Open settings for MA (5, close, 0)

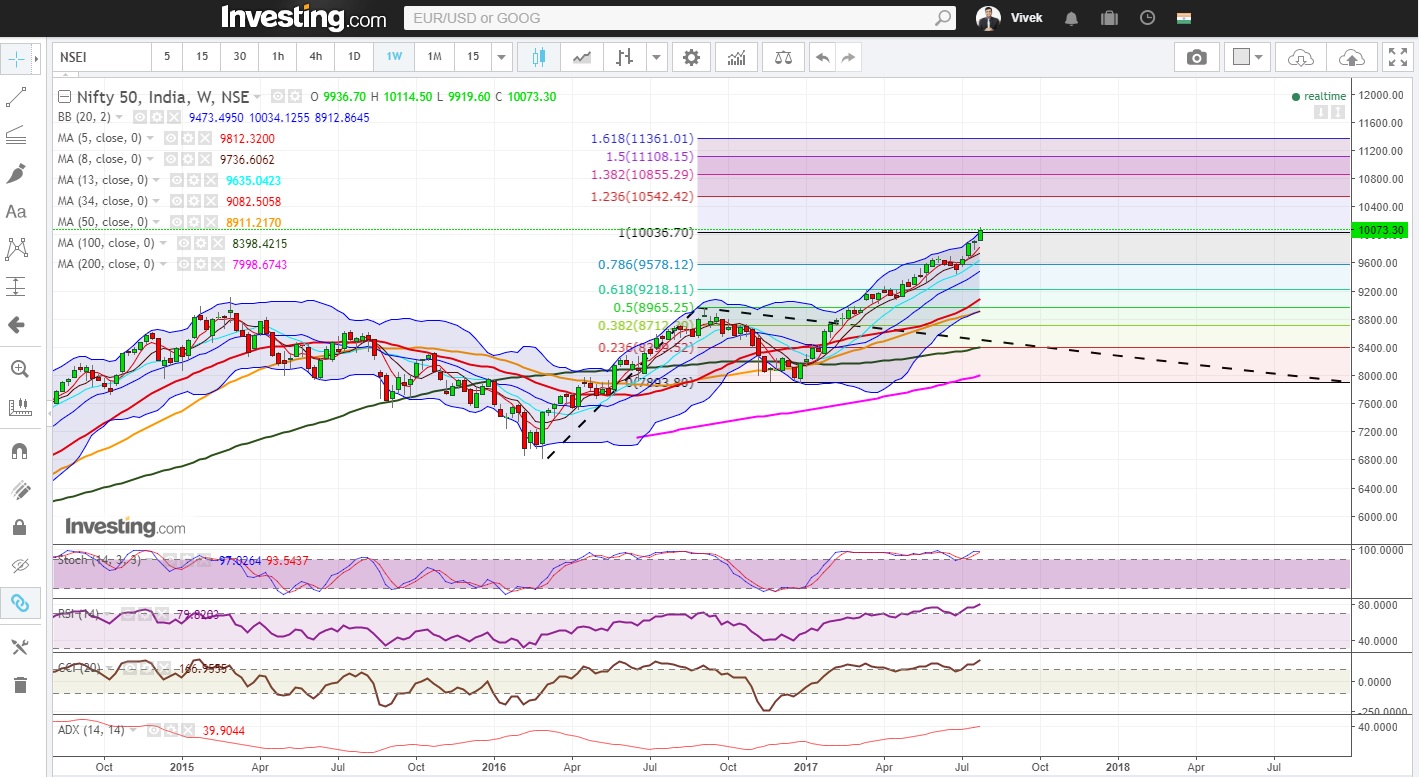[186, 138]
